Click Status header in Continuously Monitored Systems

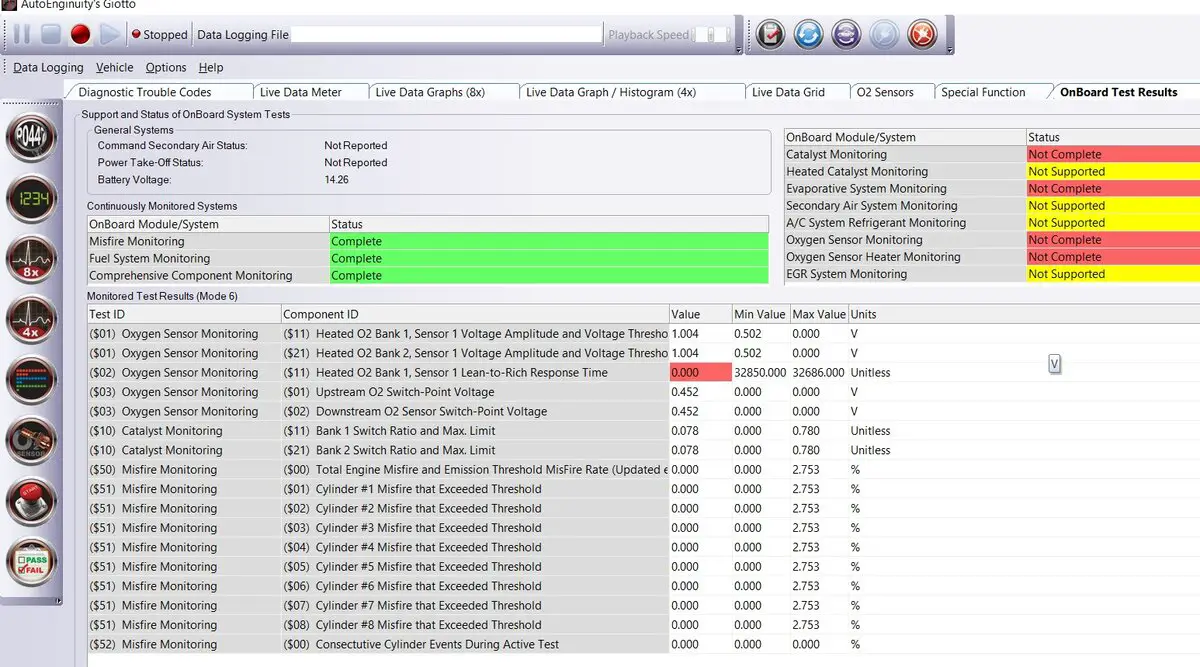549,224
